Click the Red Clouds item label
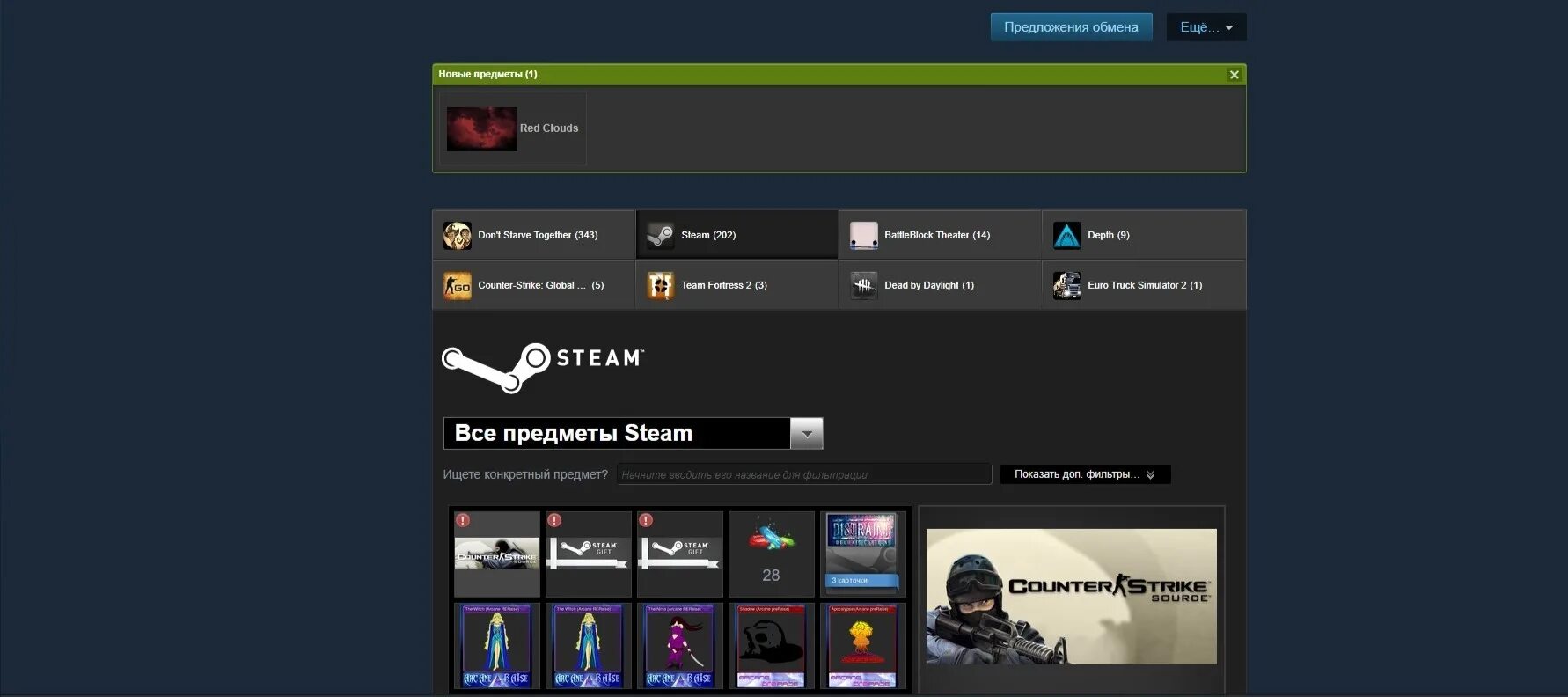This screenshot has height=697, width=1568. click(x=549, y=128)
